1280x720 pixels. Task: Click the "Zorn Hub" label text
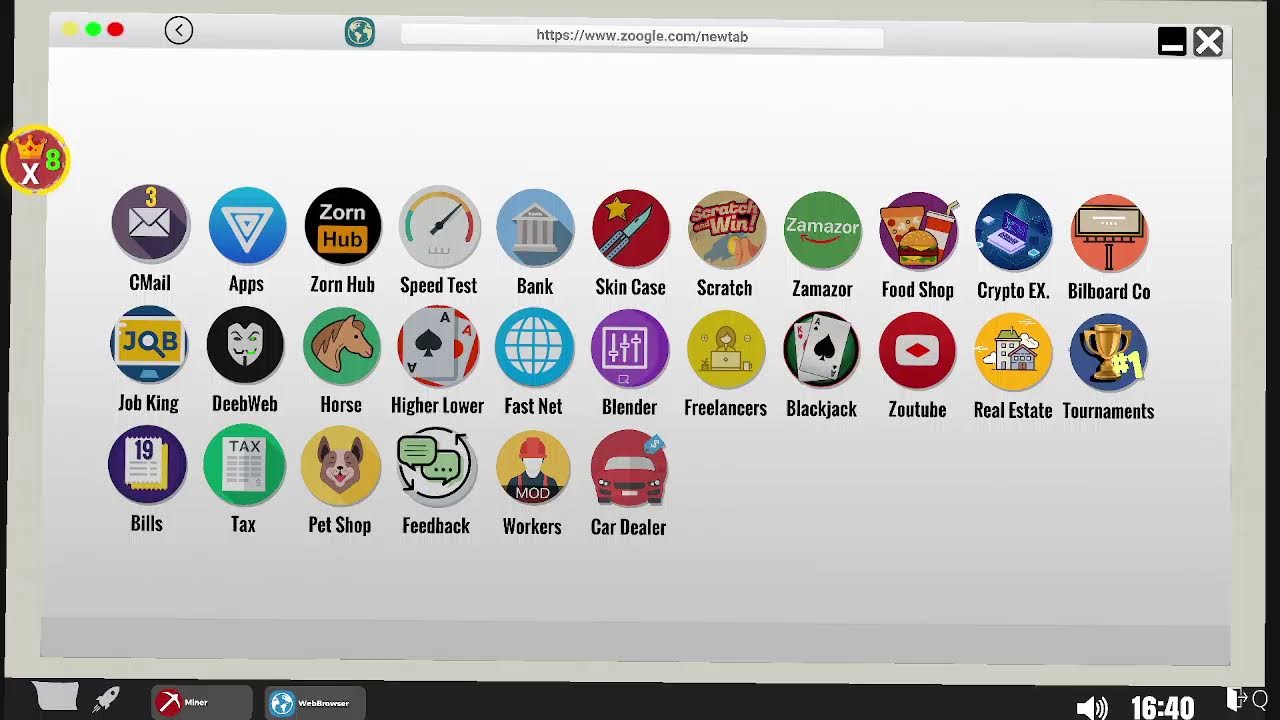[x=342, y=284]
